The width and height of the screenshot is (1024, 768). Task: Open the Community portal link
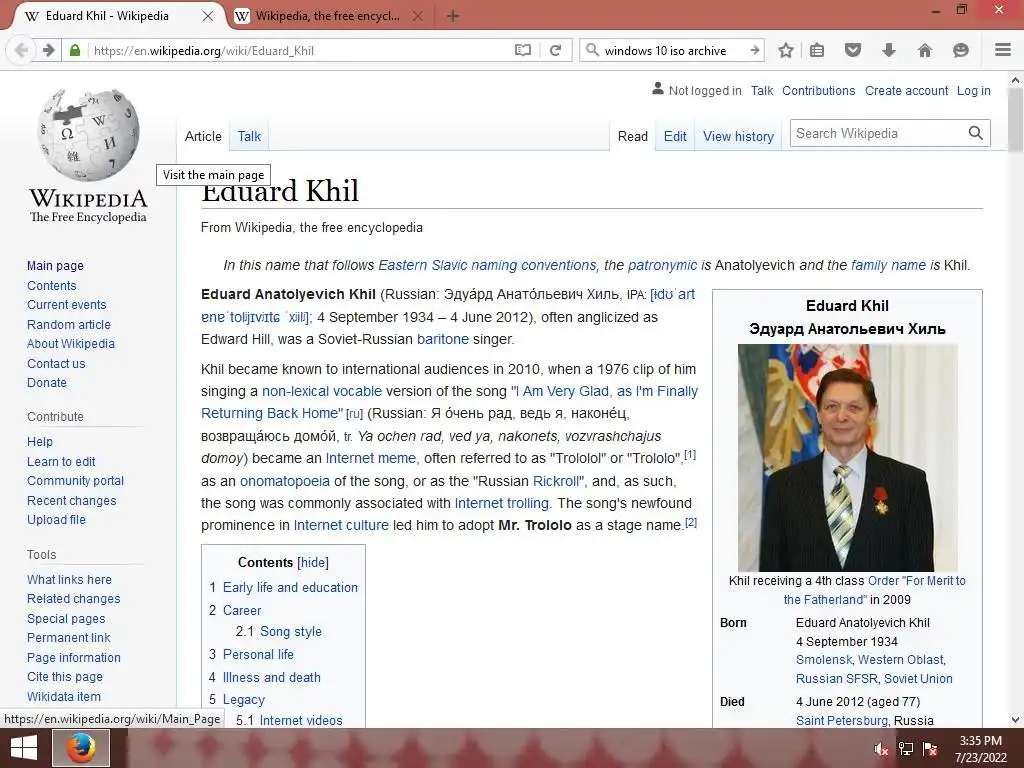tap(76, 480)
